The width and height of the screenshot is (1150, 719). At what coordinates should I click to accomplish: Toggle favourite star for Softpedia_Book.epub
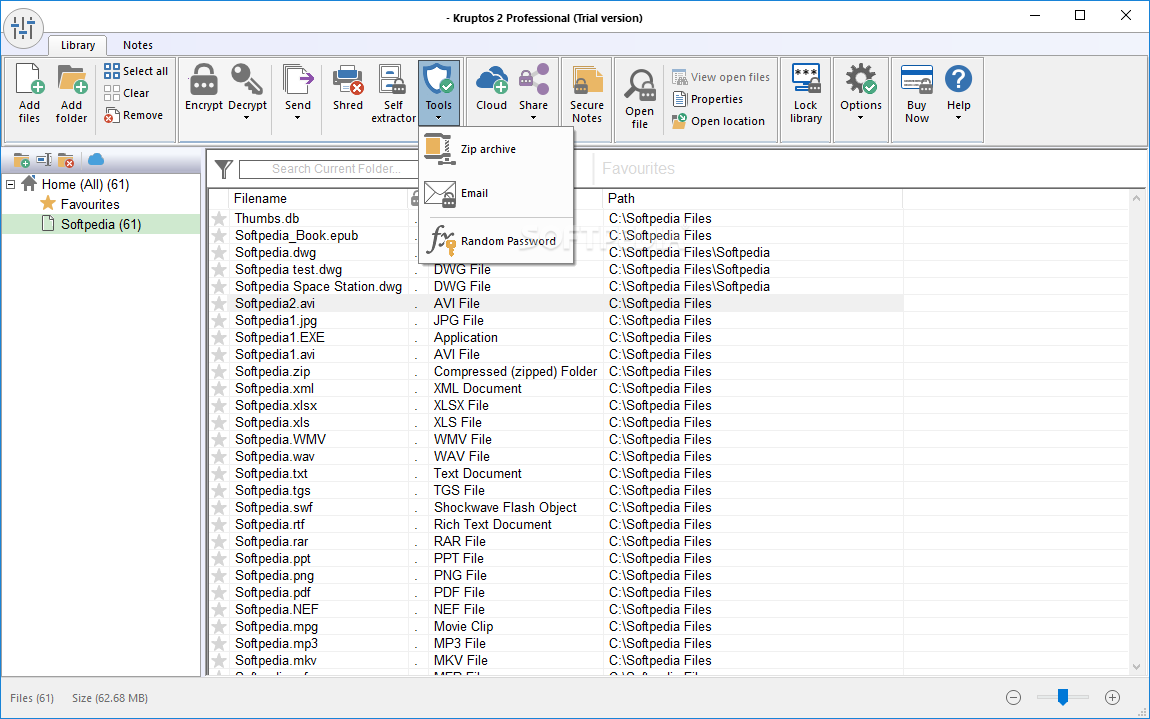(219, 236)
